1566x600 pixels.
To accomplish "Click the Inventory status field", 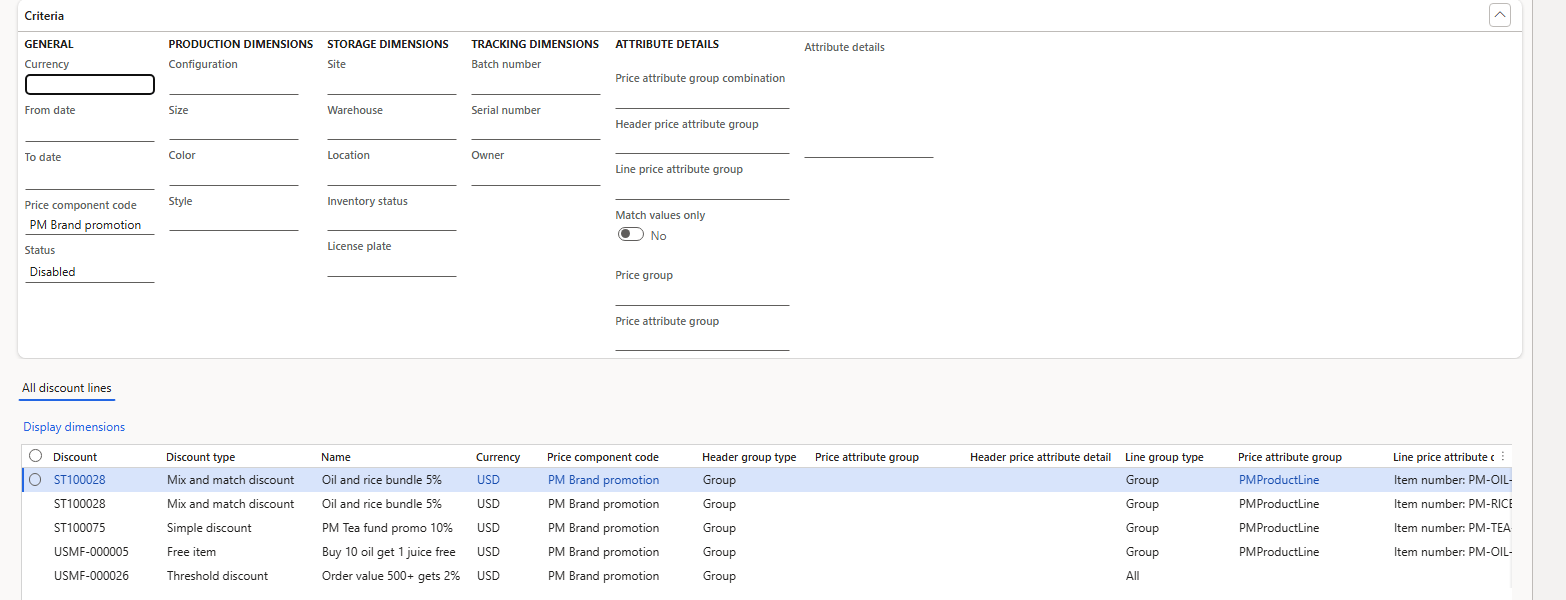I will pyautogui.click(x=392, y=221).
